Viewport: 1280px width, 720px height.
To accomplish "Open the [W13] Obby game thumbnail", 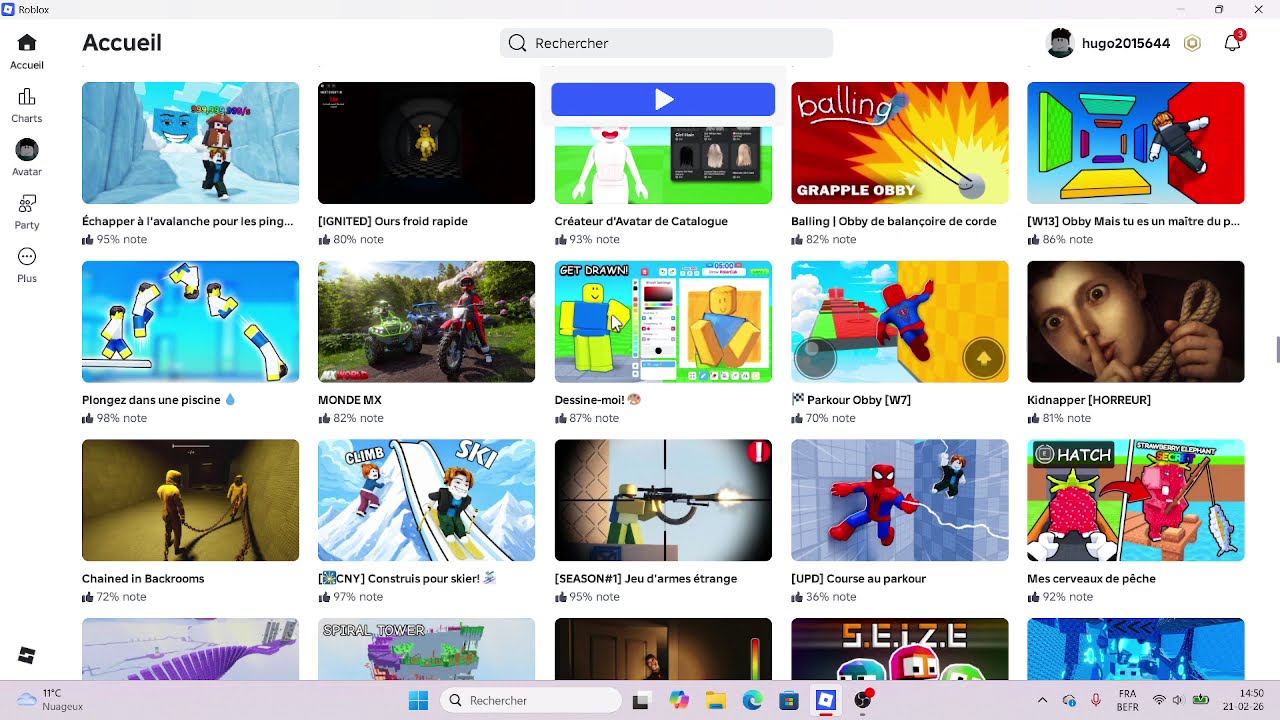I will coord(1136,143).
